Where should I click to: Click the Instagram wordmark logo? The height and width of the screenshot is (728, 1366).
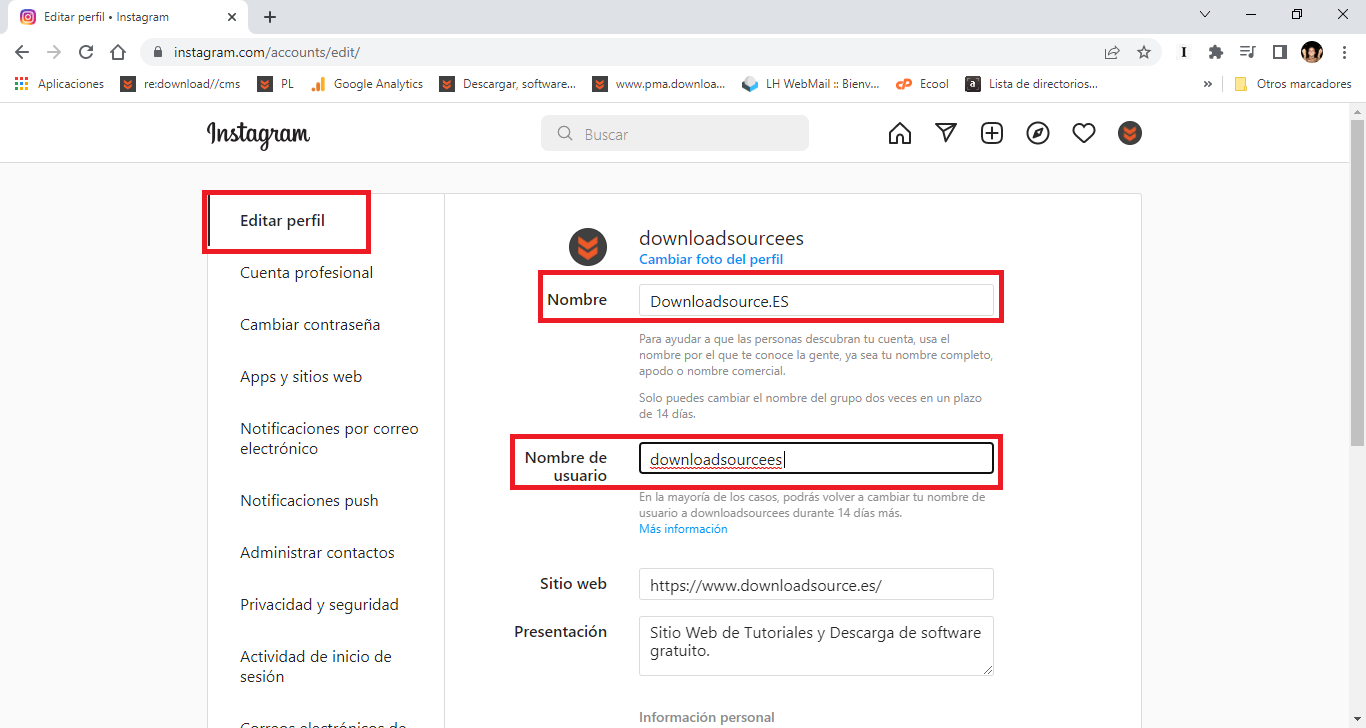(x=258, y=134)
